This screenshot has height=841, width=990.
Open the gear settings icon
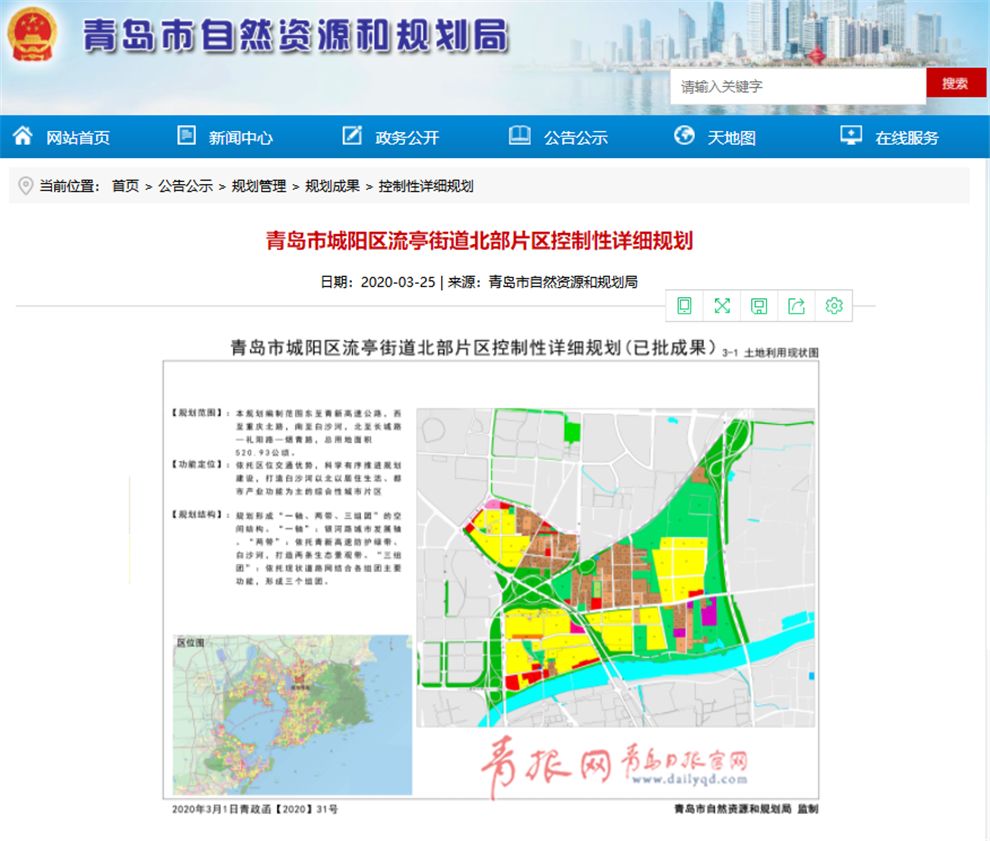tap(834, 306)
